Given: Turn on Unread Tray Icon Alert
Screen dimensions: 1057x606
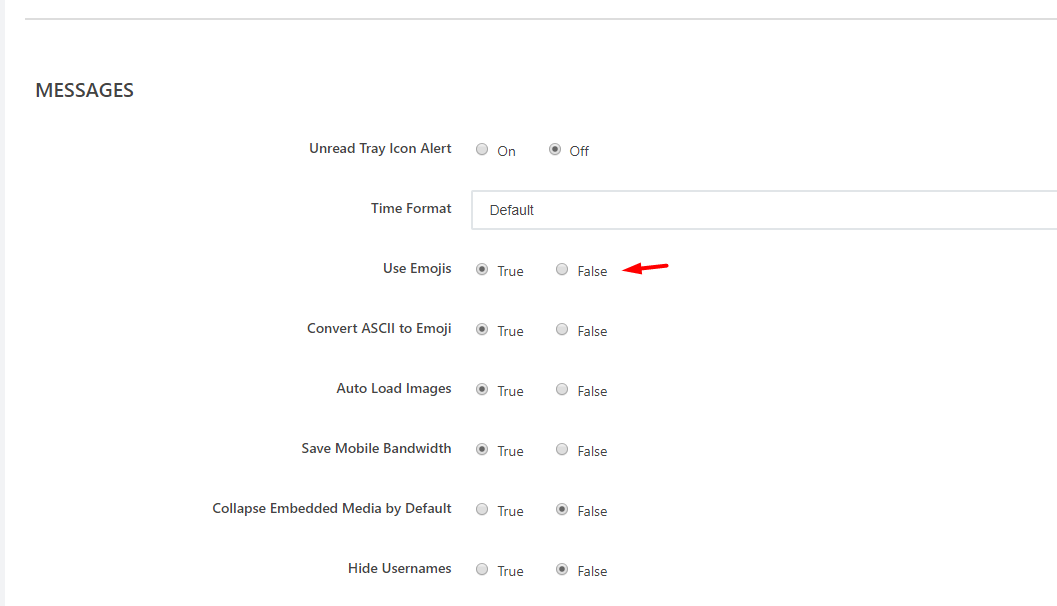Looking at the screenshot, I should click(482, 150).
